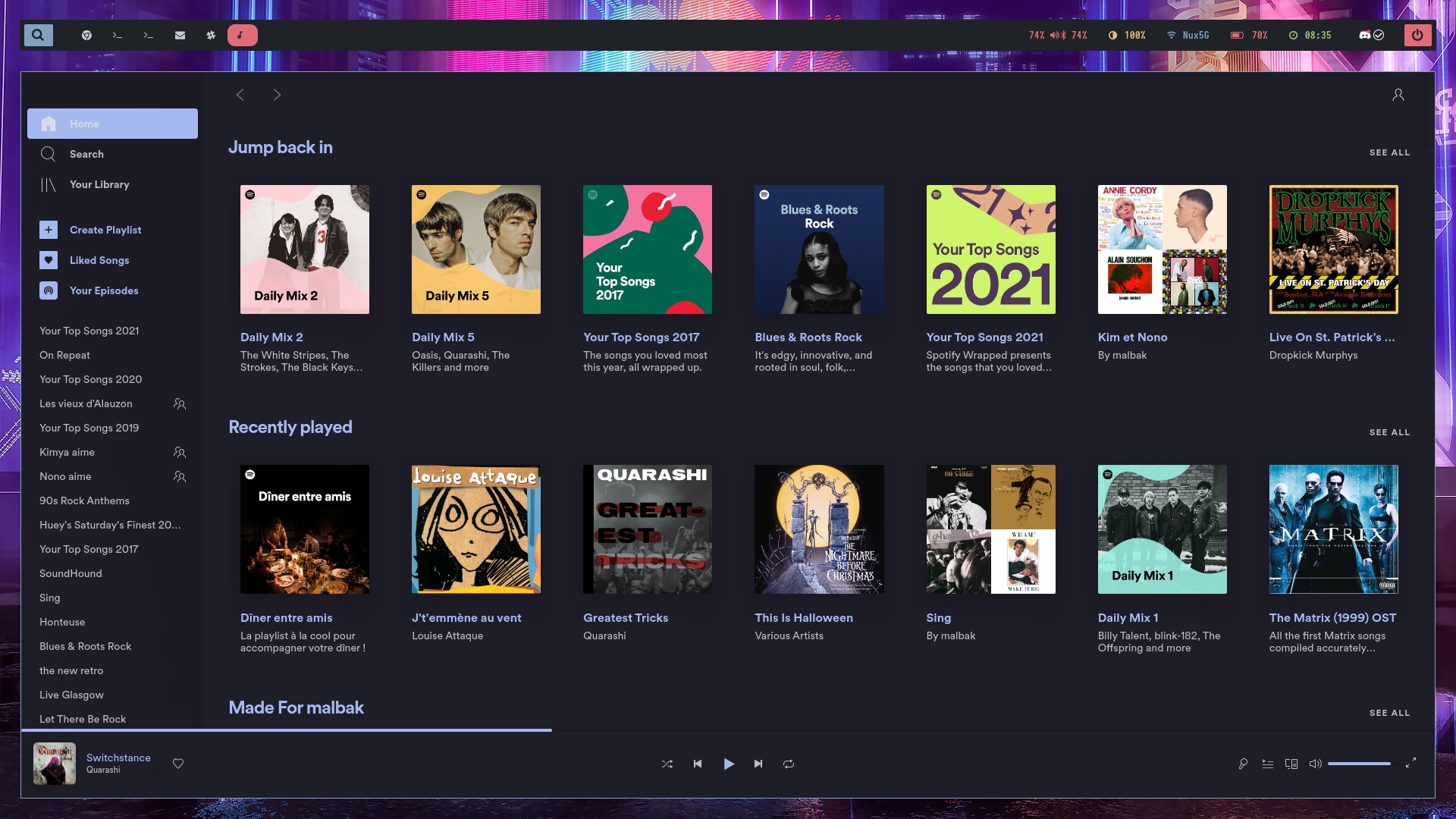Viewport: 1456px width, 819px height.
Task: Click See All for Jump back in
Action: (x=1389, y=152)
